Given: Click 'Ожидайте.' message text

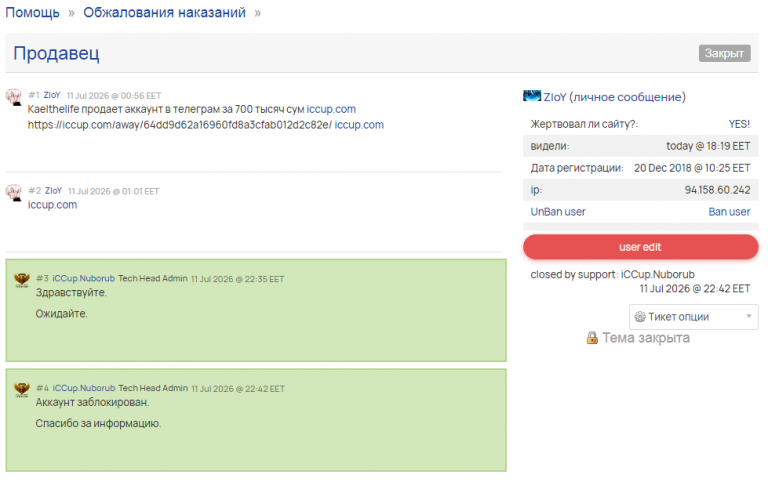Looking at the screenshot, I should point(61,313).
